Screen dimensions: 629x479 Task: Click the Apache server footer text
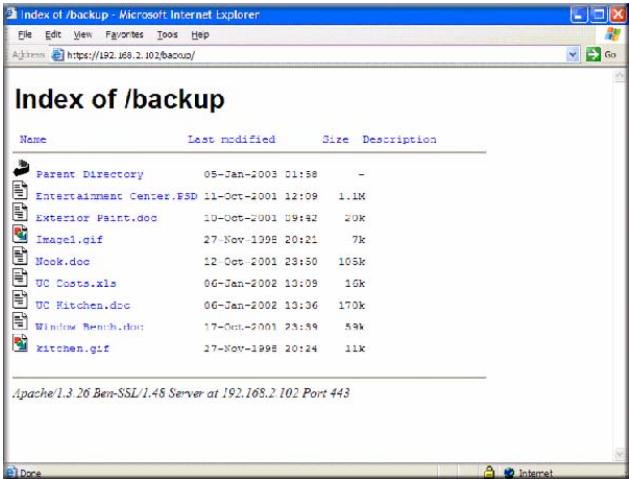click(181, 393)
